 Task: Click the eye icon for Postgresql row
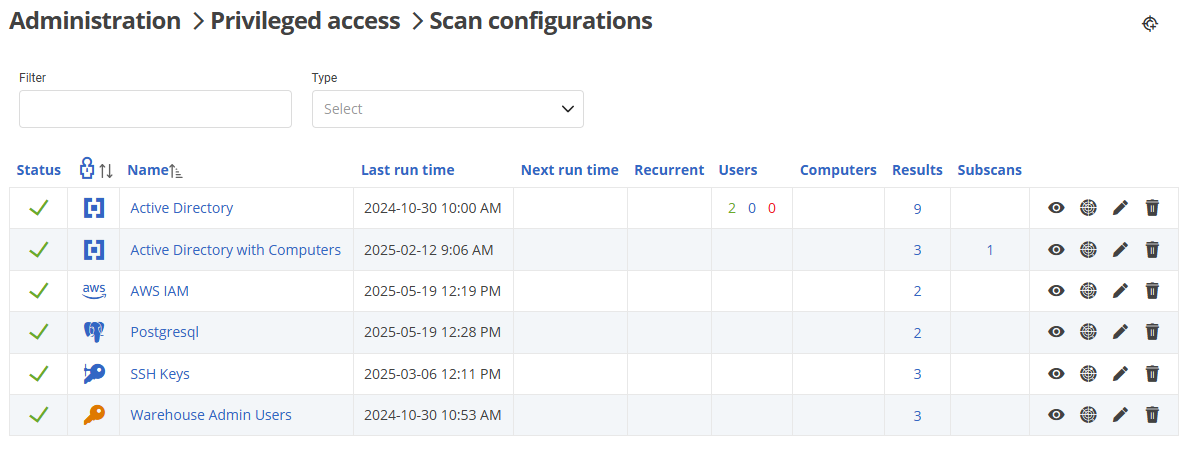click(x=1056, y=332)
